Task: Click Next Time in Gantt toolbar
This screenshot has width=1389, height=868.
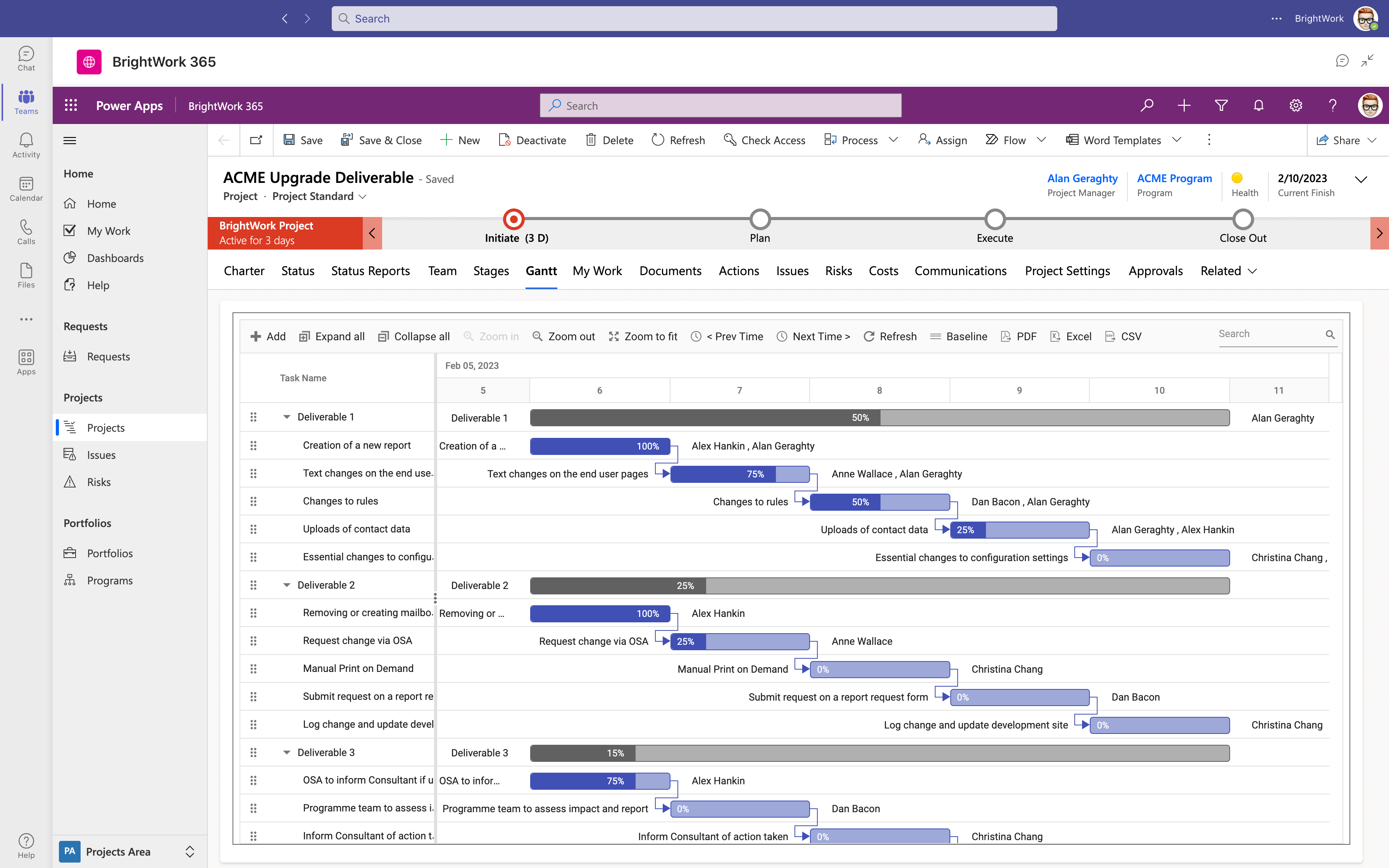Action: 813,336
